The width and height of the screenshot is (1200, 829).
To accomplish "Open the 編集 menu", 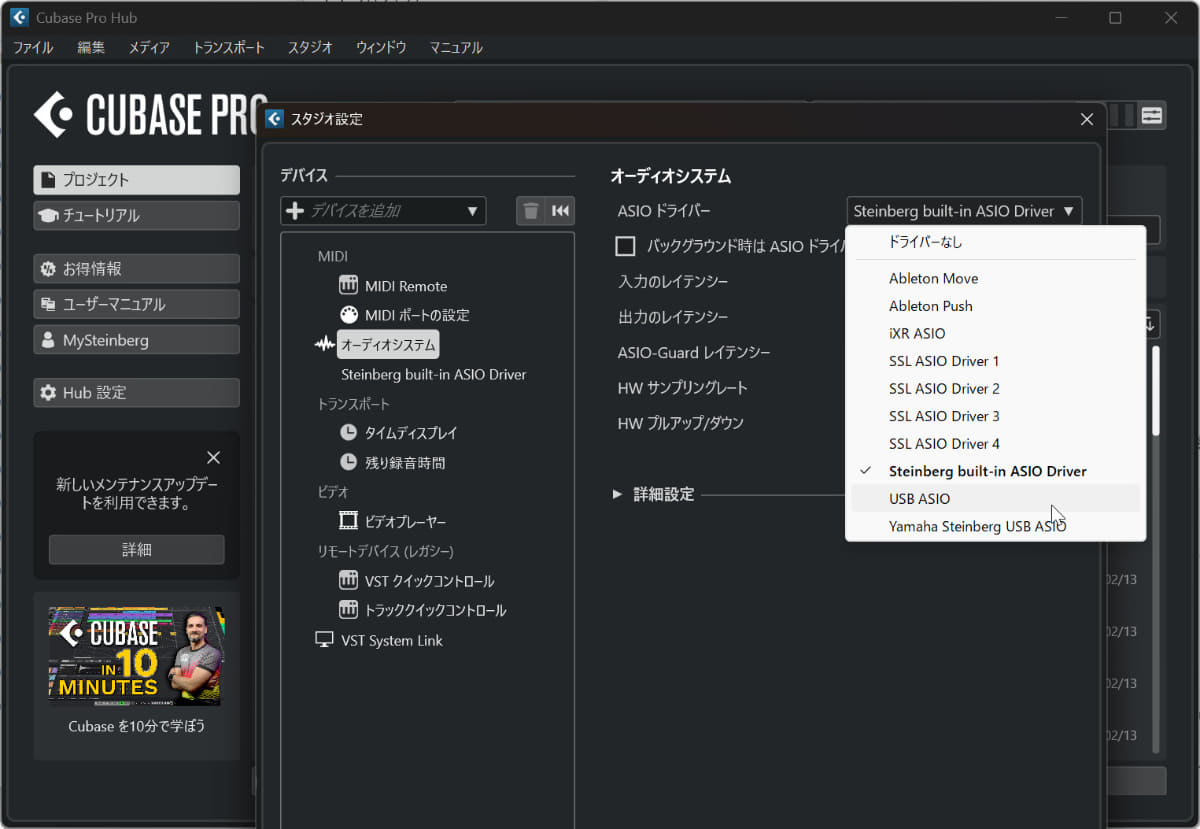I will click(x=91, y=47).
